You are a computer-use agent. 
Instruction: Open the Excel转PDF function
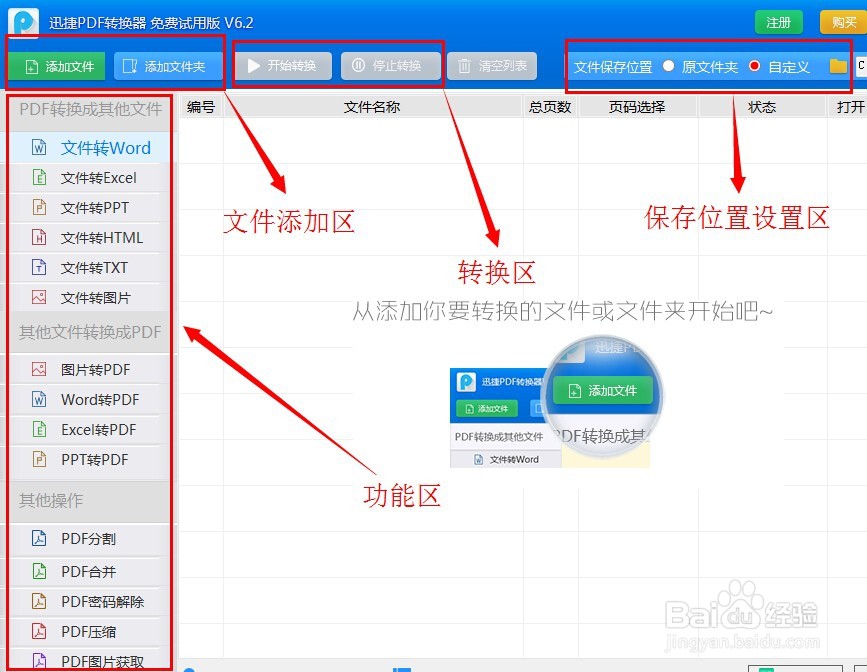(x=90, y=430)
